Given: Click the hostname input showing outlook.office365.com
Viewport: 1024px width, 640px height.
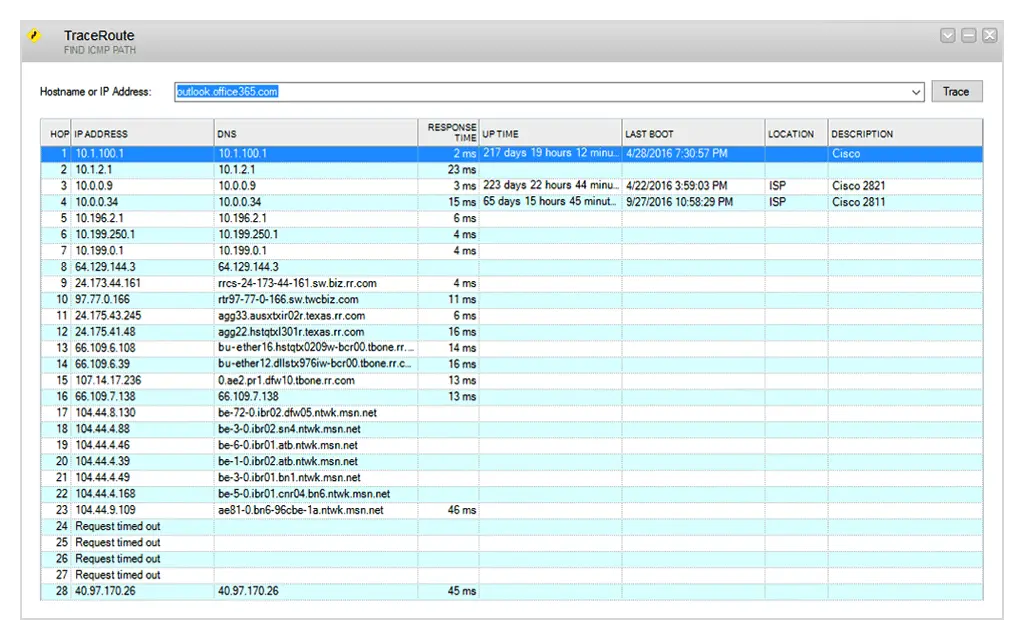Looking at the screenshot, I should point(400,91).
